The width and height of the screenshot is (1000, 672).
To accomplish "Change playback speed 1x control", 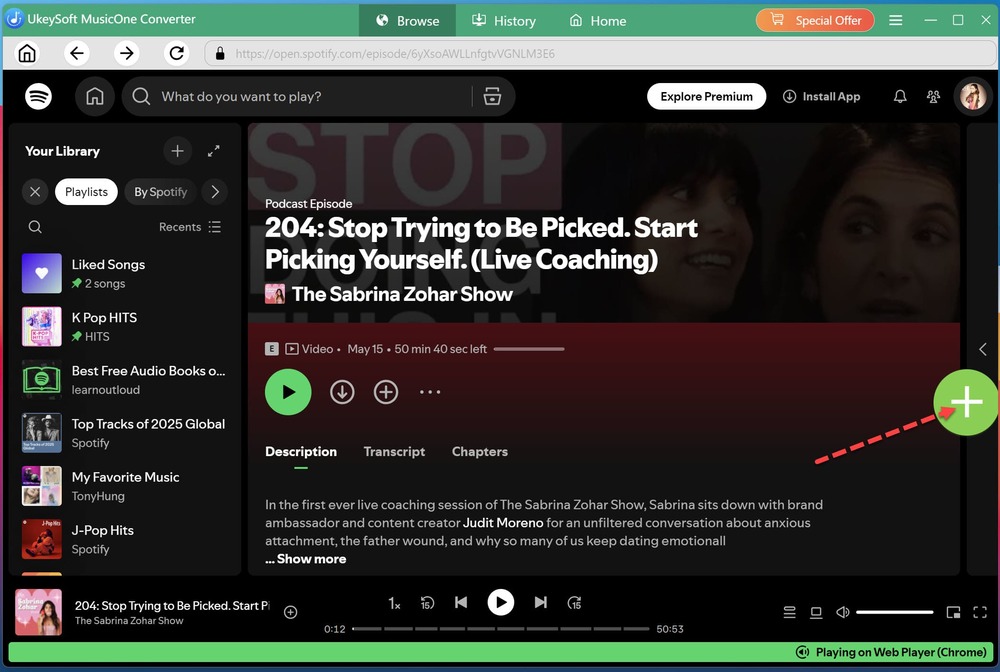I will pyautogui.click(x=394, y=603).
